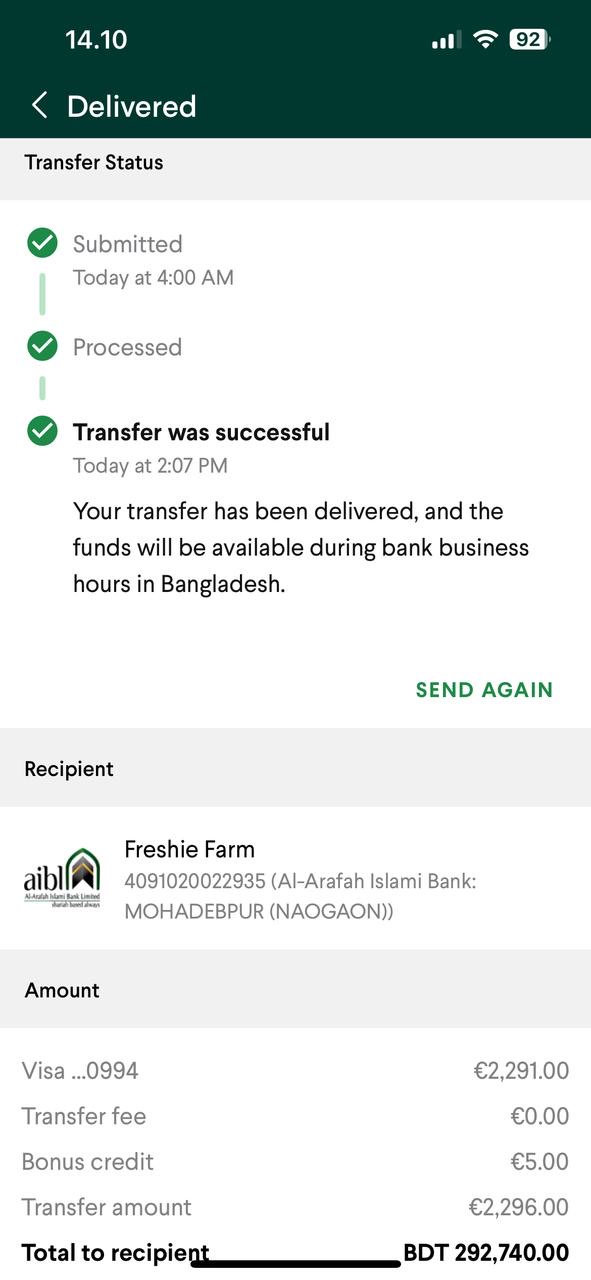Tap the SEND AGAIN button
The height and width of the screenshot is (1280, 591).
pyautogui.click(x=484, y=689)
